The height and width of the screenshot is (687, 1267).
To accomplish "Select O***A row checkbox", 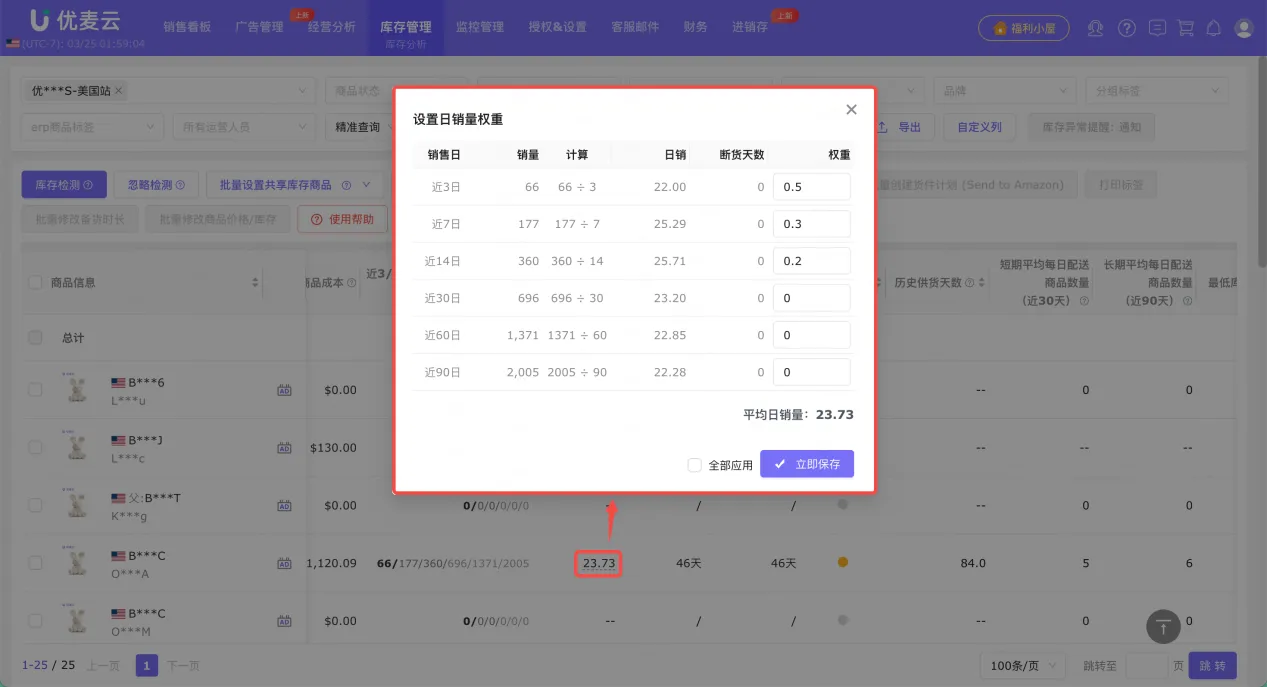I will click(x=36, y=563).
